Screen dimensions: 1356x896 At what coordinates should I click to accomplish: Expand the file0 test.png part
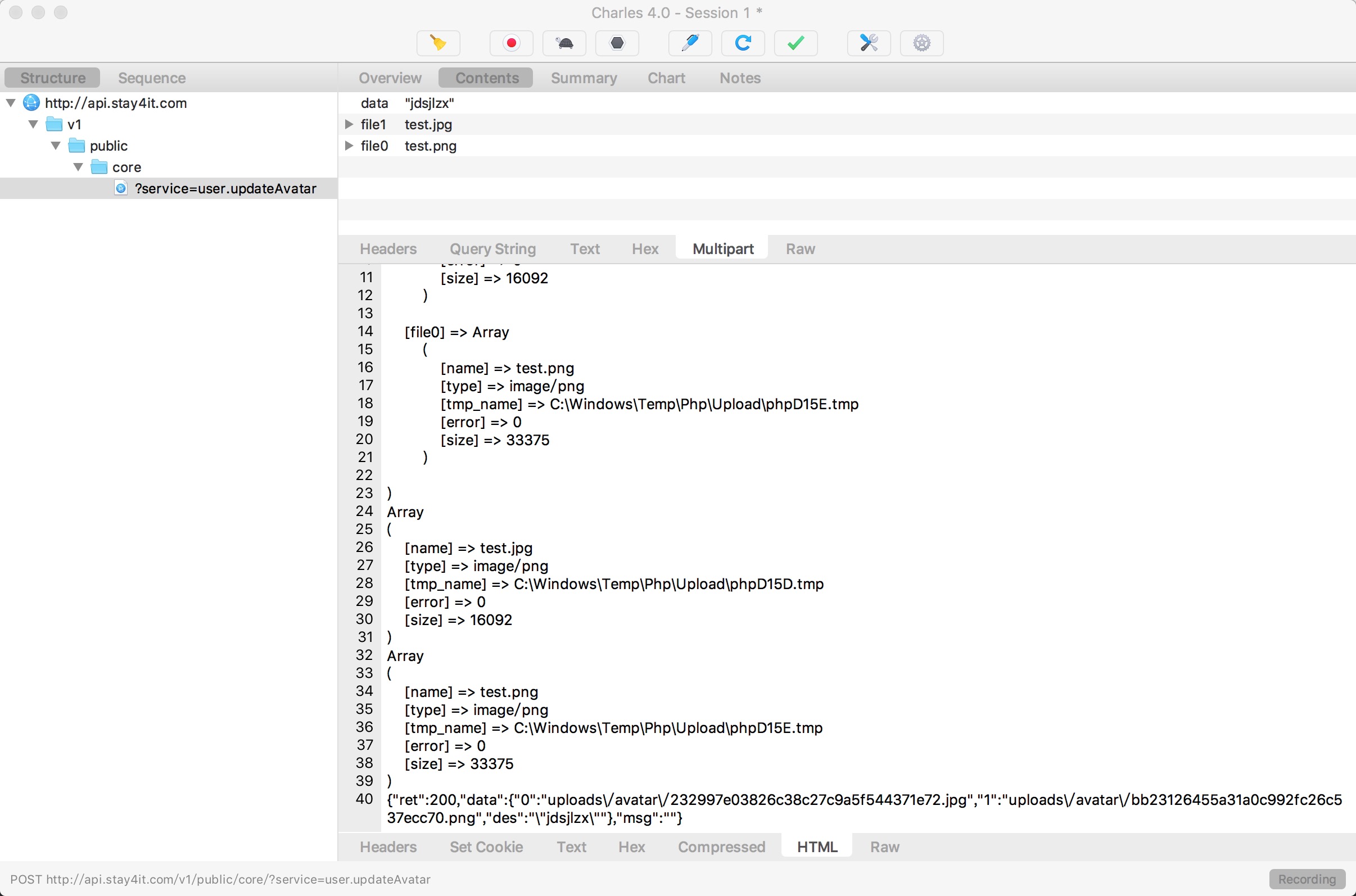point(349,146)
